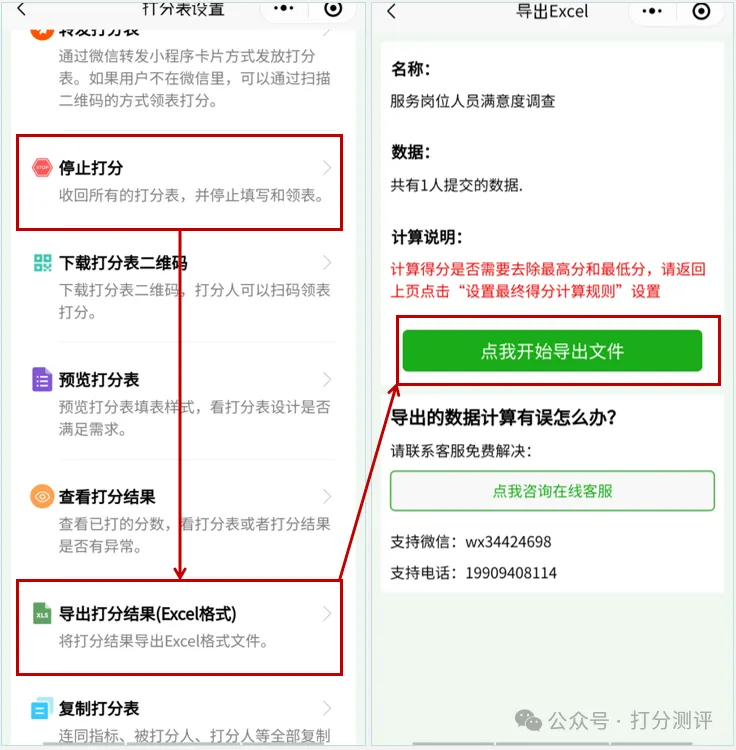Click the blue copy scoring table icon
The height and width of the screenshot is (750, 736).
[42, 708]
